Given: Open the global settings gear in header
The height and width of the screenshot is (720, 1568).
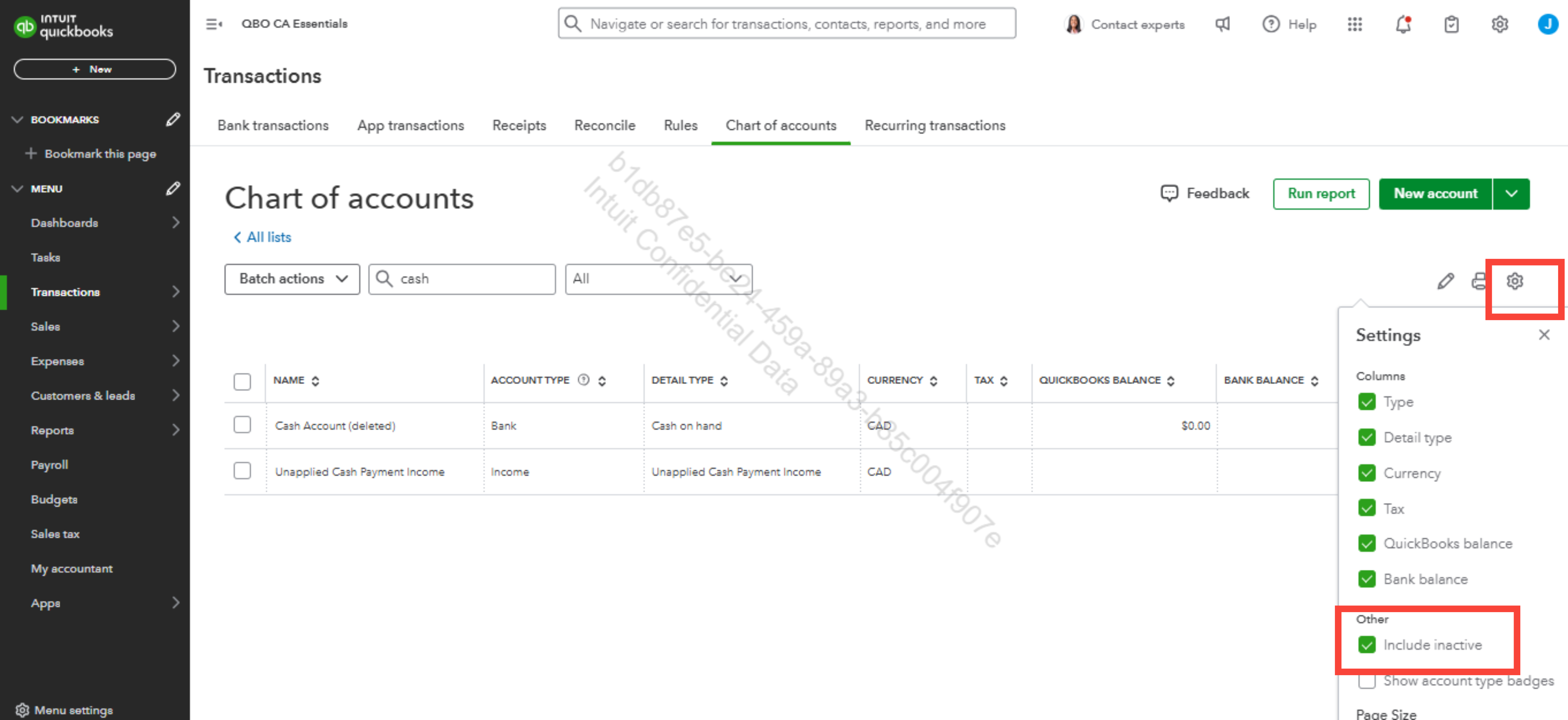Looking at the screenshot, I should [1499, 24].
